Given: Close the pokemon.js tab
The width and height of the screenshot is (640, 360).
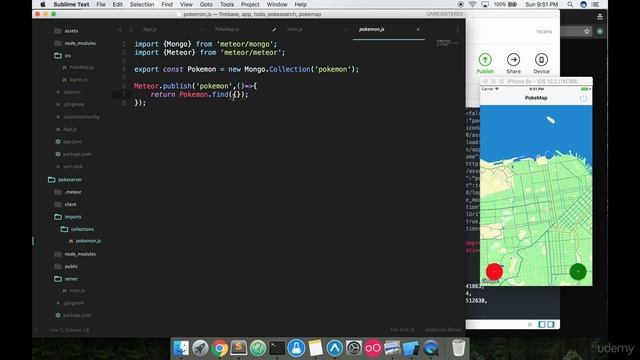Looking at the screenshot, I should point(418,29).
